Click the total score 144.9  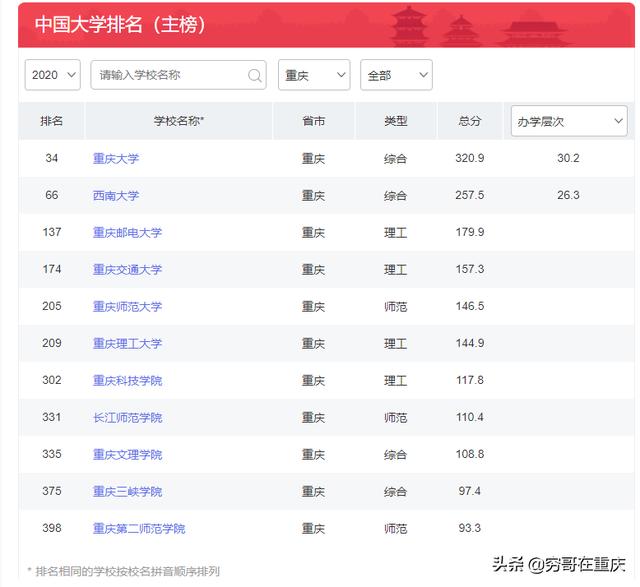coord(470,343)
